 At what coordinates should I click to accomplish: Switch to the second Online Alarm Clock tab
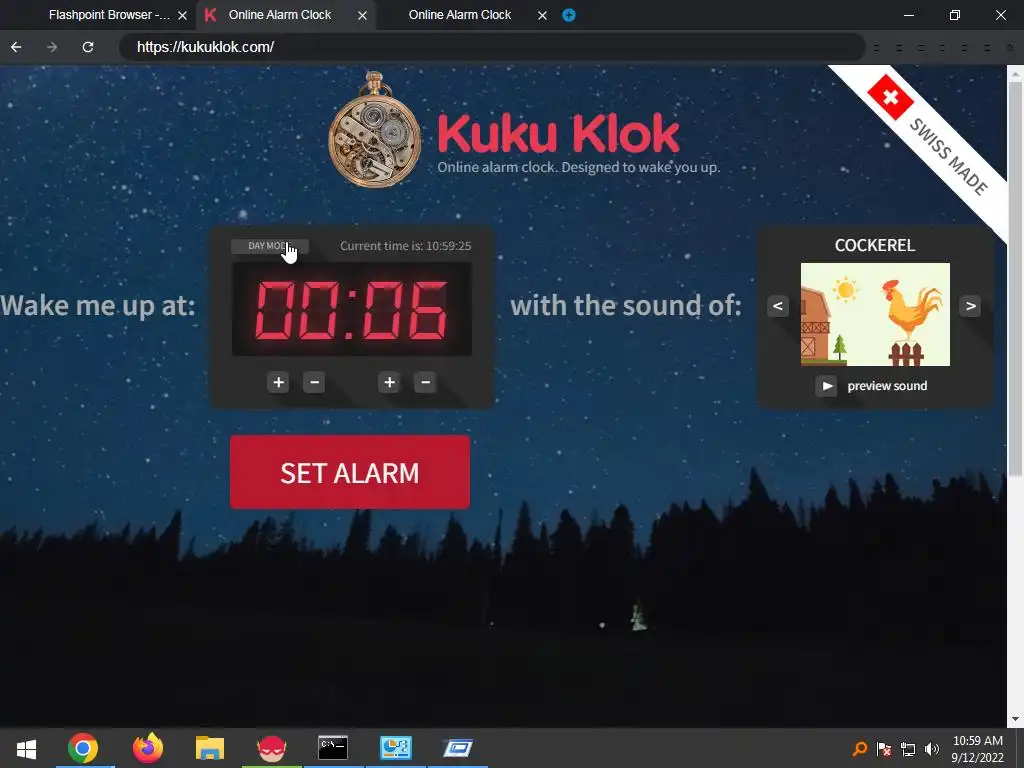[x=460, y=14]
